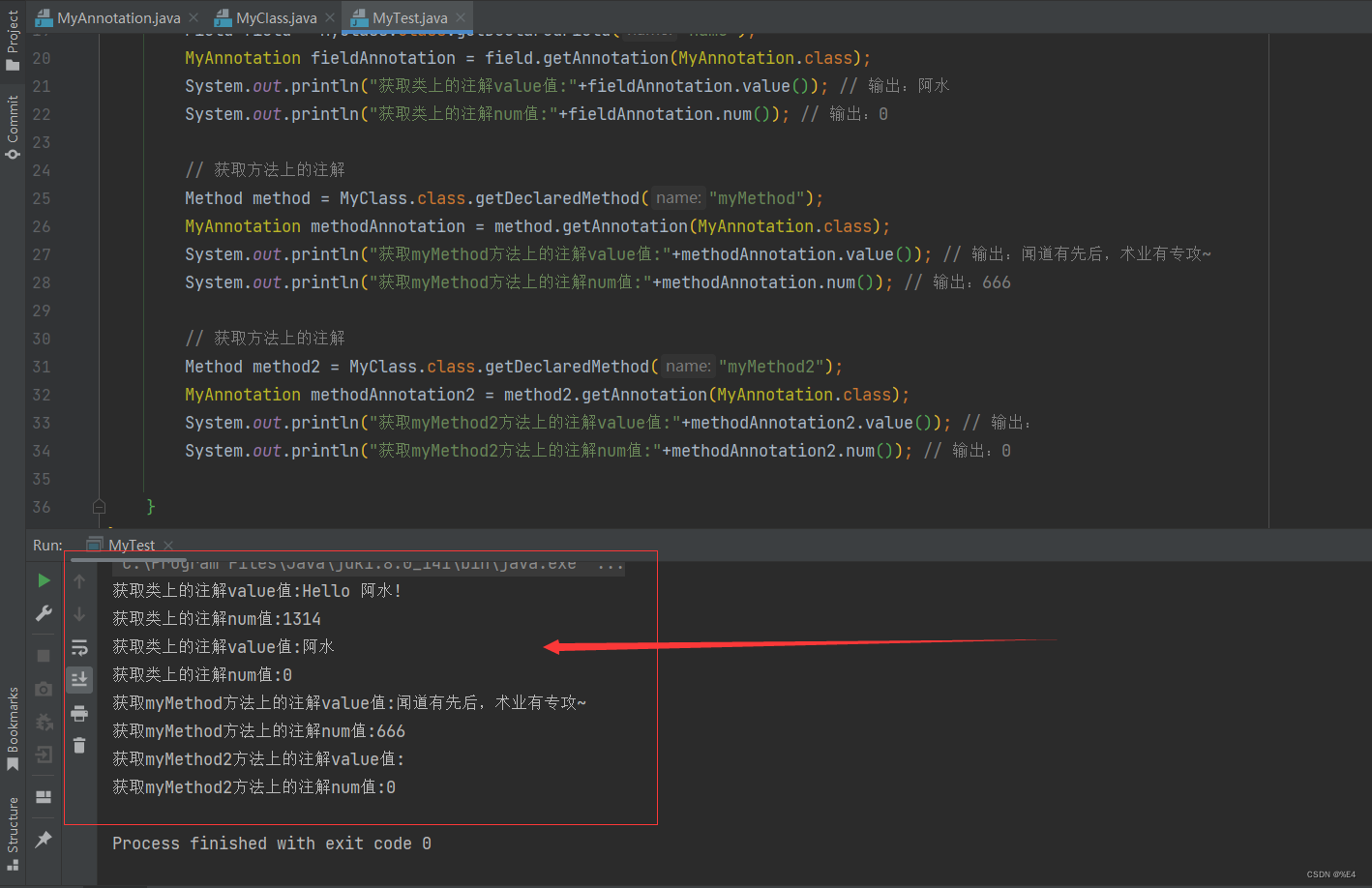Pin the Run tab with the pin icon
1372x888 pixels.
(x=44, y=840)
